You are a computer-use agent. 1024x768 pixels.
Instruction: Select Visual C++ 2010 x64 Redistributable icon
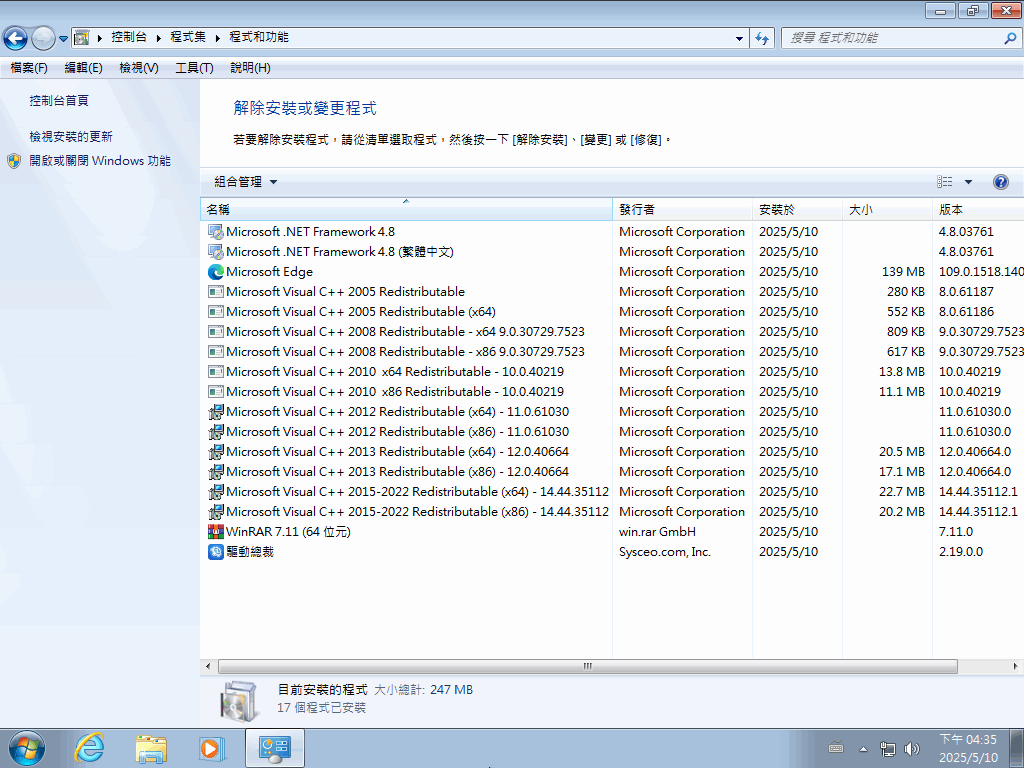216,372
